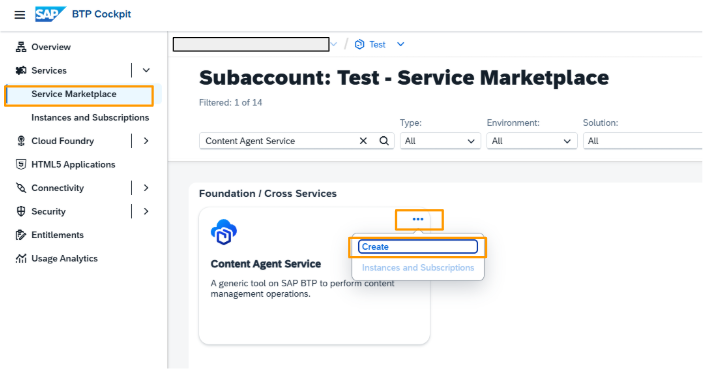Image resolution: width=705 pixels, height=370 pixels.
Task: Click the magnifier search icon
Action: [x=384, y=141]
